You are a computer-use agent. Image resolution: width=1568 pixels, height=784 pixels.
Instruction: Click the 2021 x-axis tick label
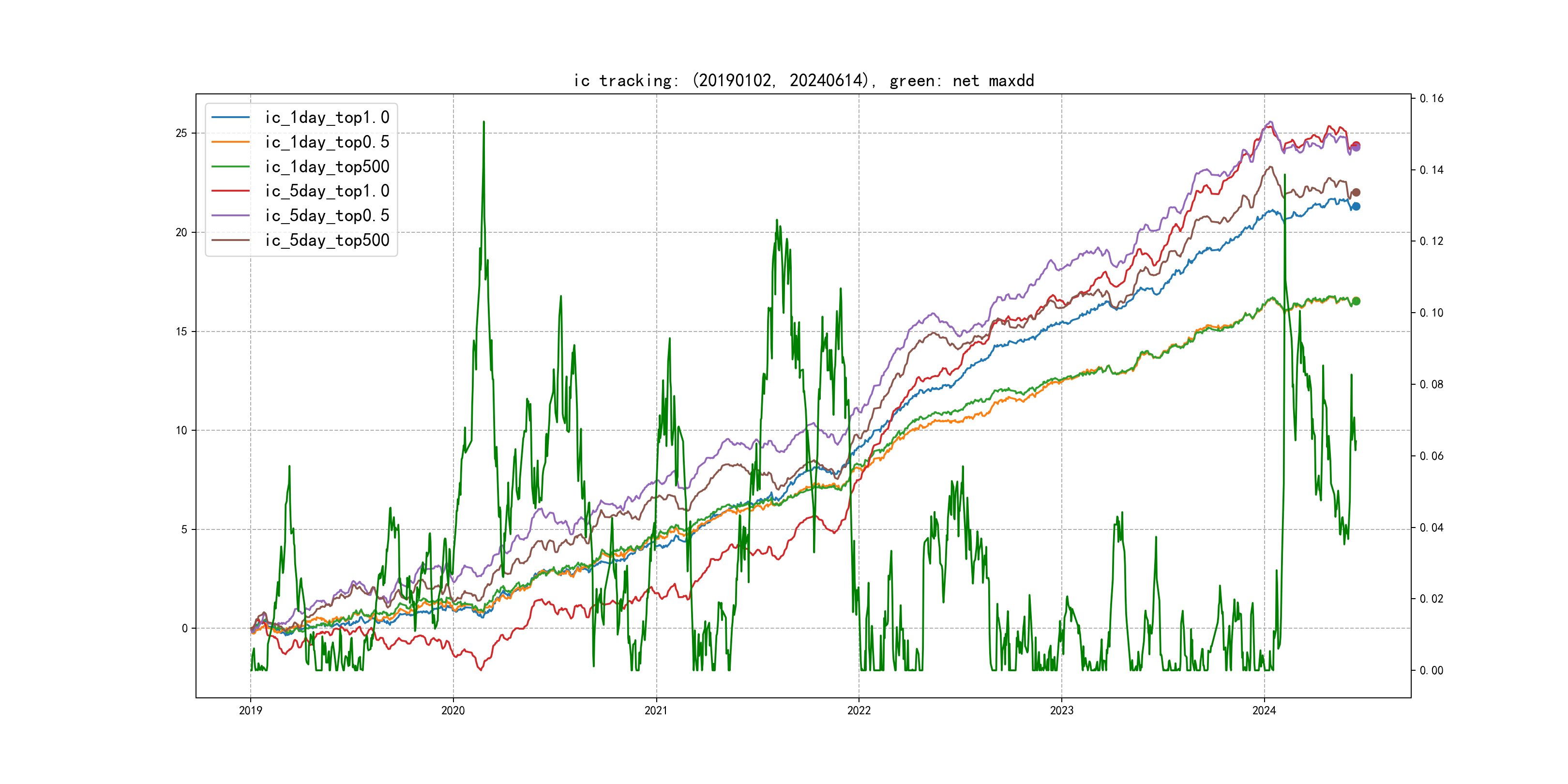[656, 710]
